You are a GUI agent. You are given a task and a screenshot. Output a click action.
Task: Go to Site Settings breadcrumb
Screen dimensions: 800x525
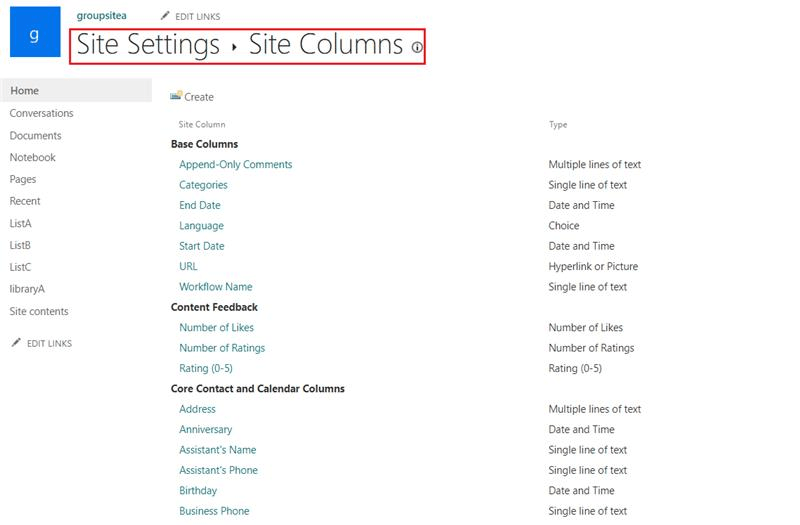tap(148, 44)
